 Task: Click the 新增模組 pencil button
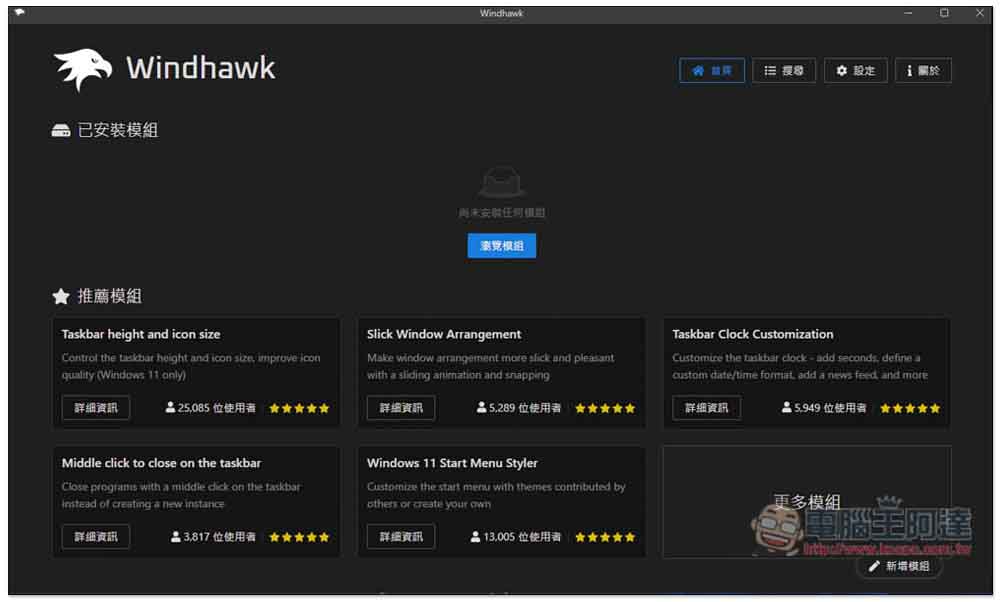click(x=899, y=566)
